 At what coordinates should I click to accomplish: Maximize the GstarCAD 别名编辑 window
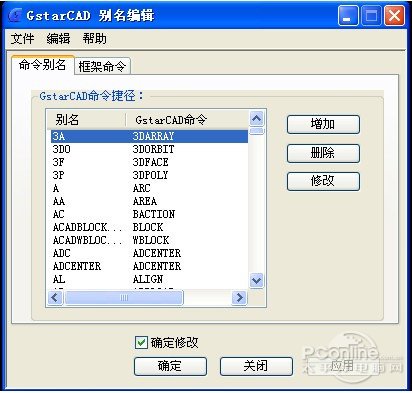(x=371, y=16)
